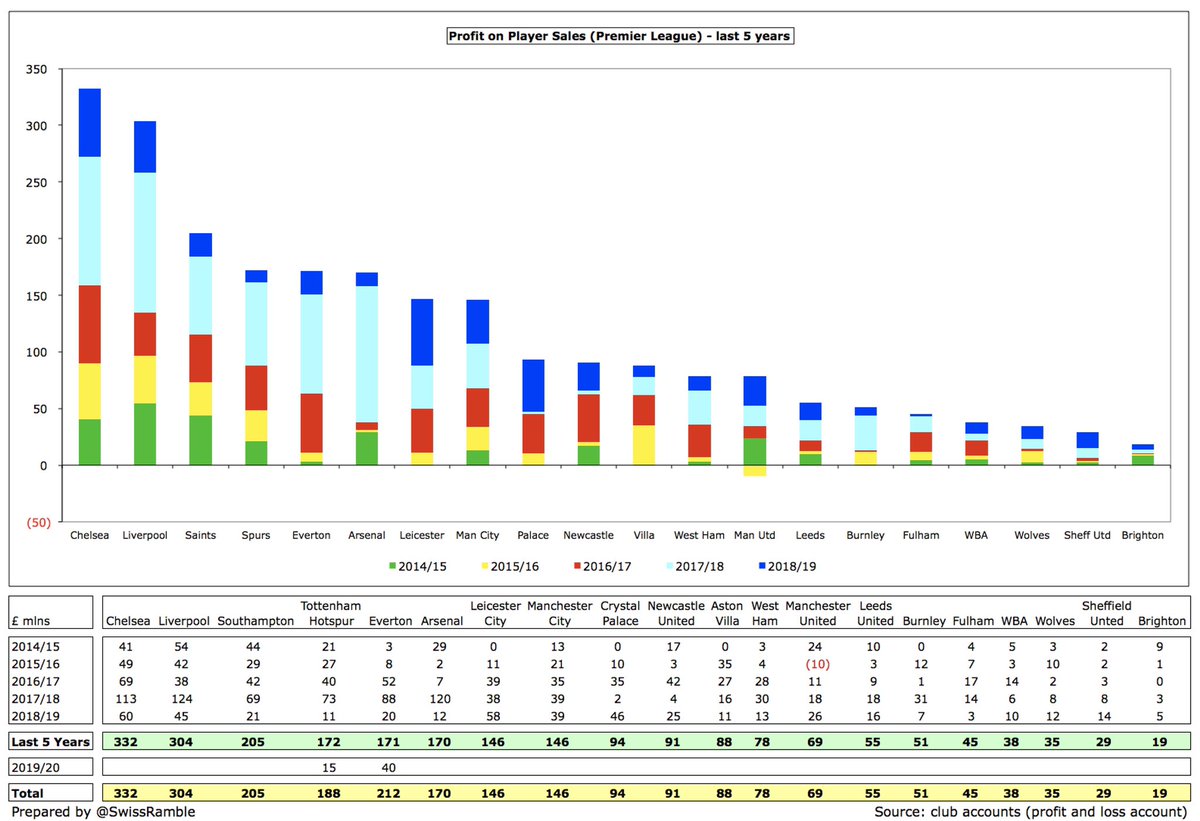Click the yellow 2015/16 legend swatch
1200x821 pixels.
(x=486, y=566)
